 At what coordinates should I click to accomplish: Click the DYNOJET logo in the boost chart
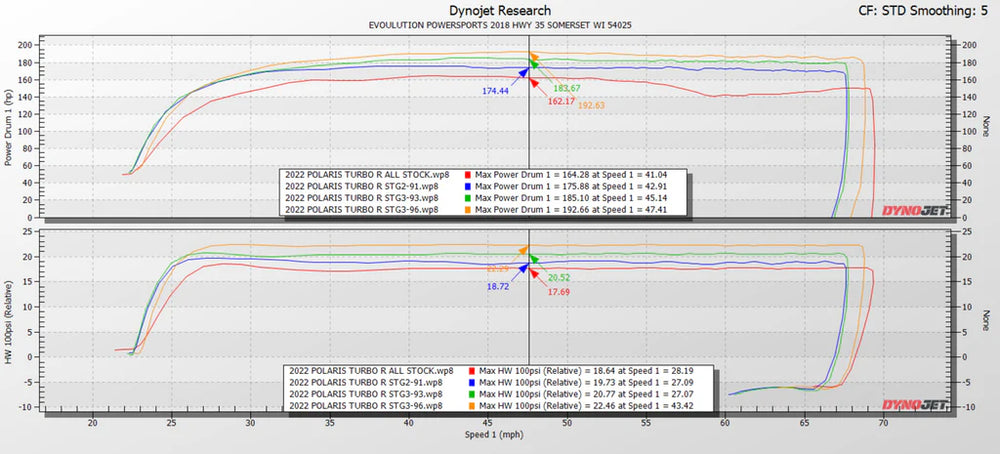click(x=912, y=405)
